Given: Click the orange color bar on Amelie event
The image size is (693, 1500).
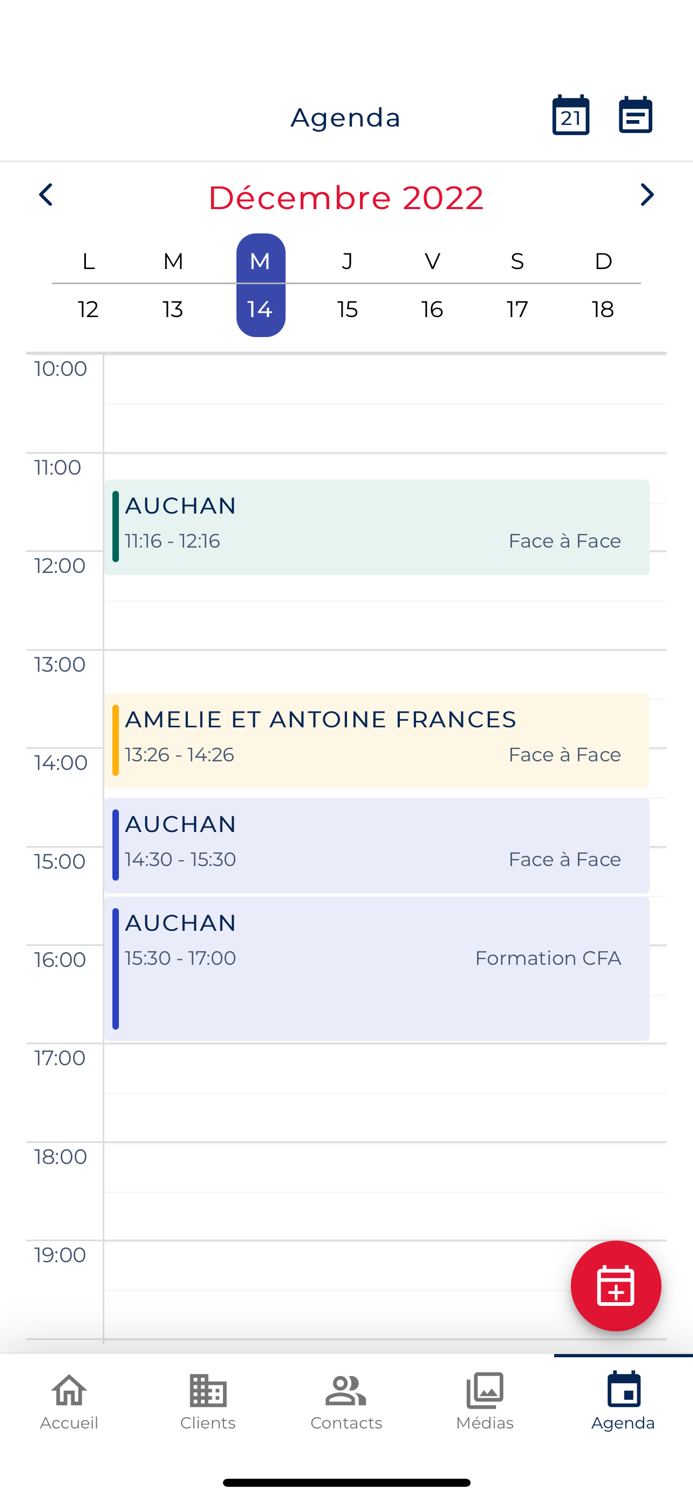Looking at the screenshot, I should tap(116, 740).
